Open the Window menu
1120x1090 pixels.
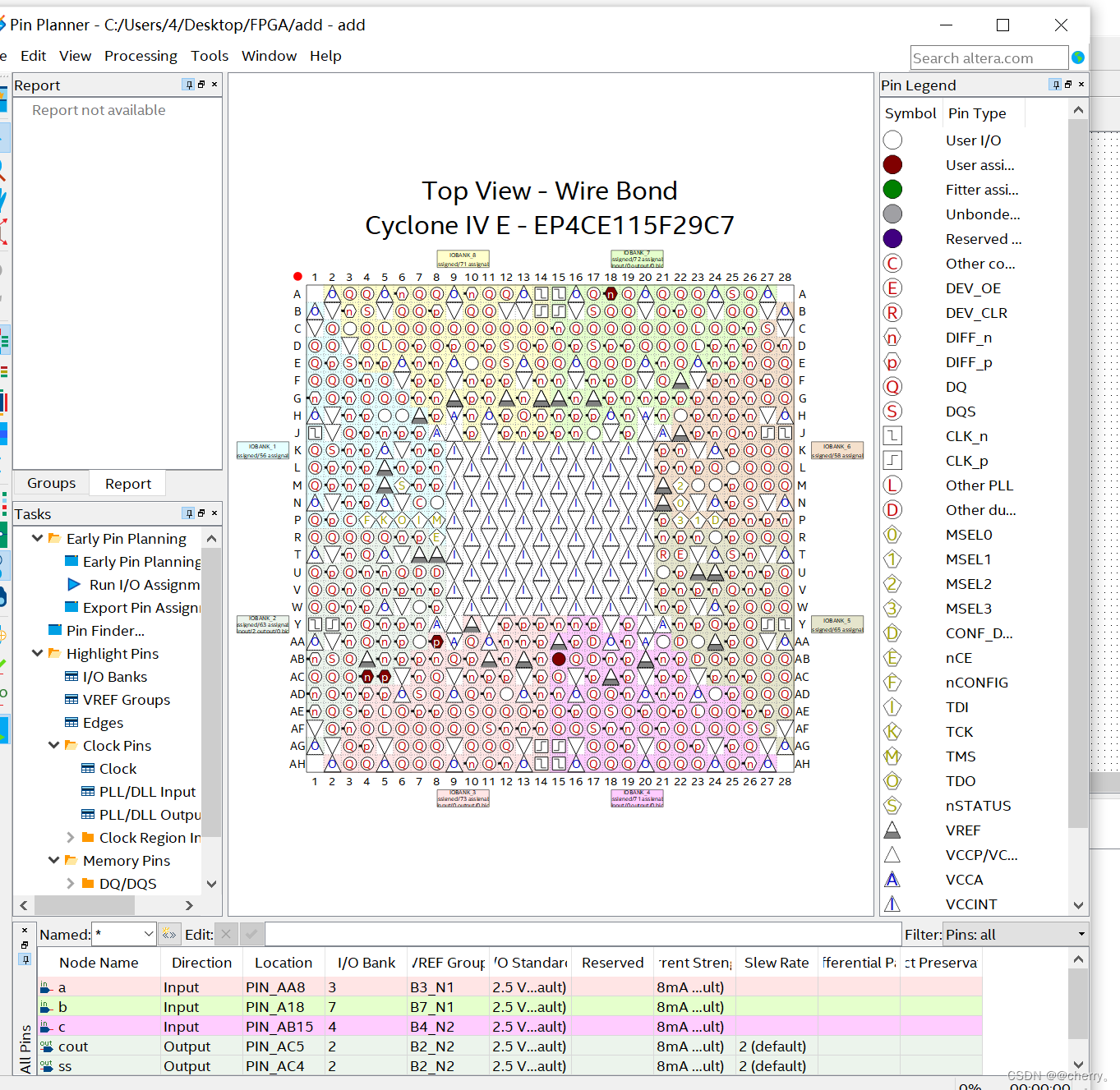(269, 56)
